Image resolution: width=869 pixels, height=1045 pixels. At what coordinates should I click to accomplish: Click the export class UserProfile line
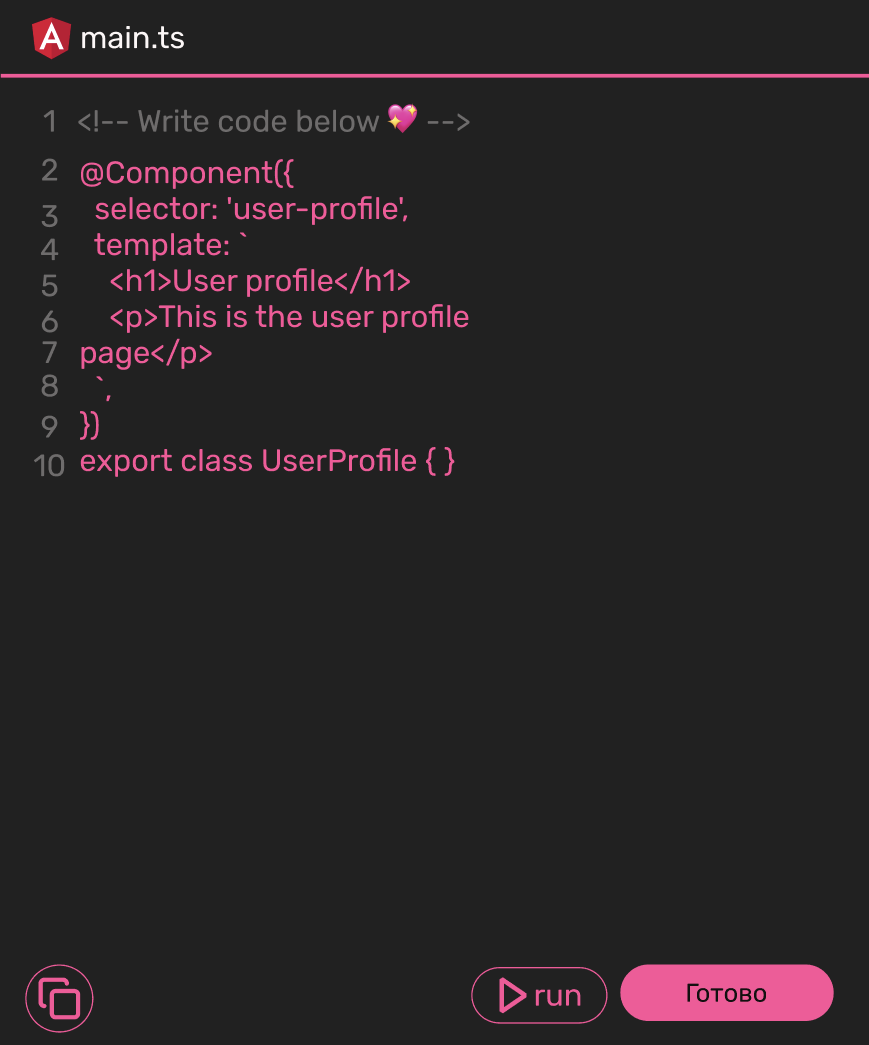click(x=267, y=461)
